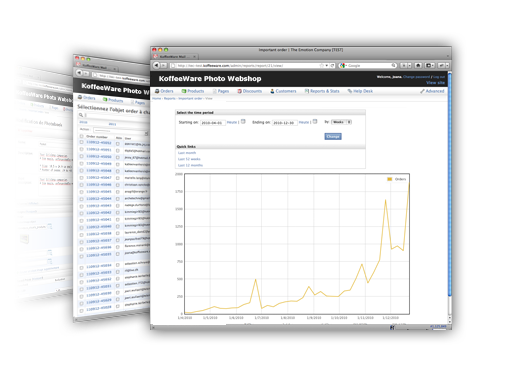Click the 2010 year filter in middle window
The height and width of the screenshot is (385, 510).
coord(83,122)
